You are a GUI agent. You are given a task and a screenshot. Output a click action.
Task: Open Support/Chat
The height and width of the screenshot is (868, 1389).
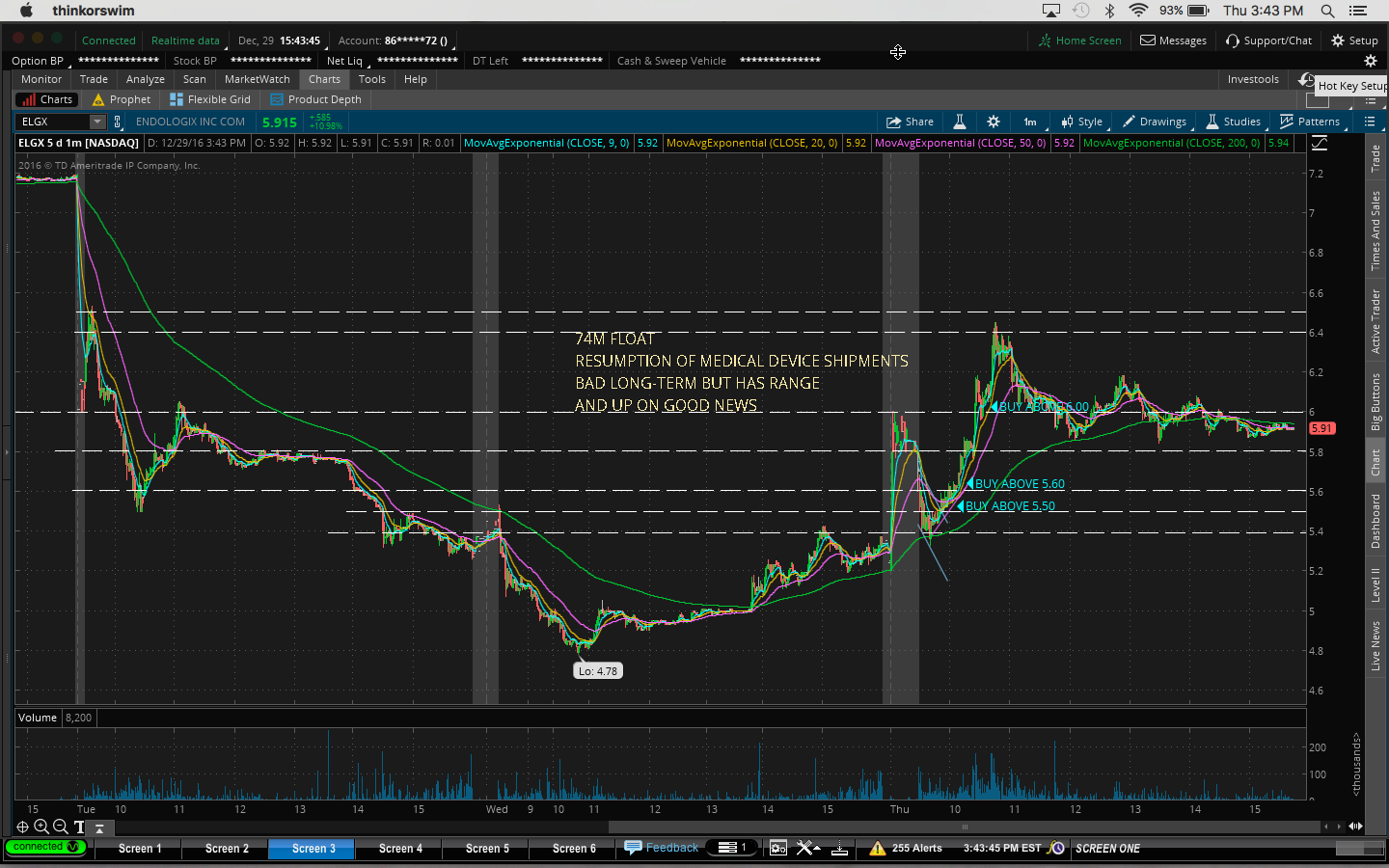(x=1268, y=41)
